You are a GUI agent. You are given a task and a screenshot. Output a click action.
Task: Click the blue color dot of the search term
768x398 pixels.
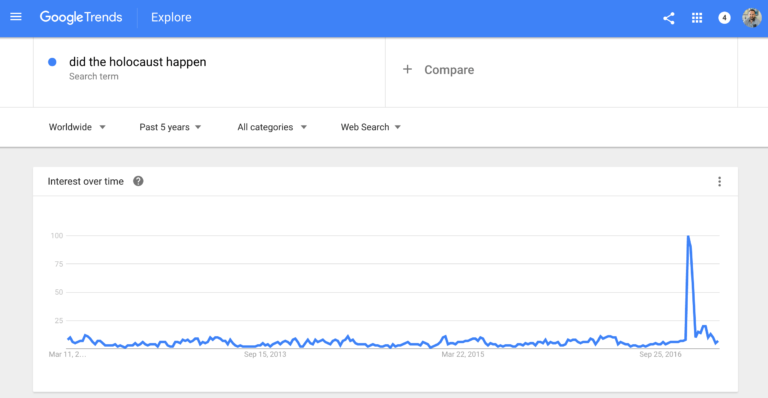pyautogui.click(x=52, y=62)
